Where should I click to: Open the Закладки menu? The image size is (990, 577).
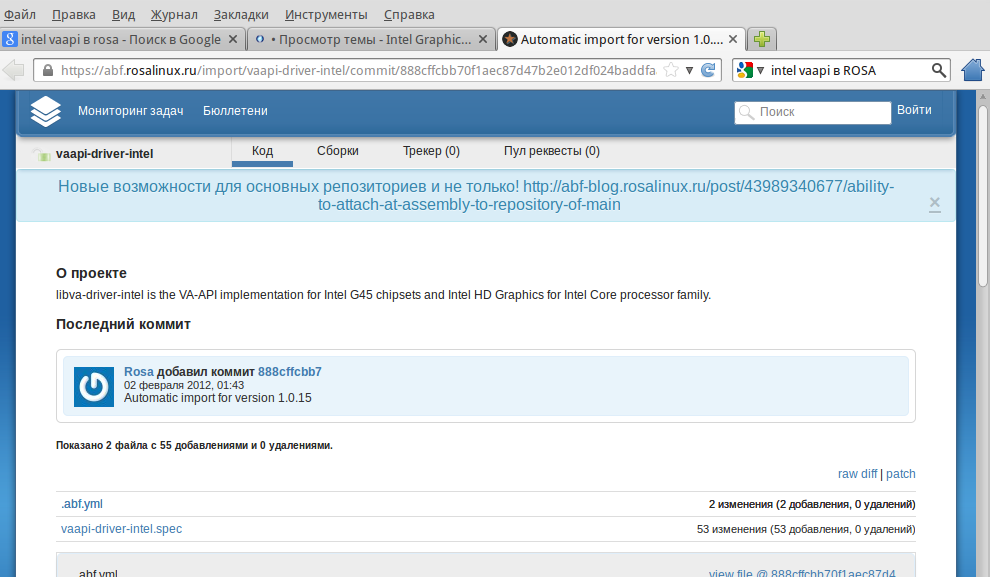(x=241, y=15)
